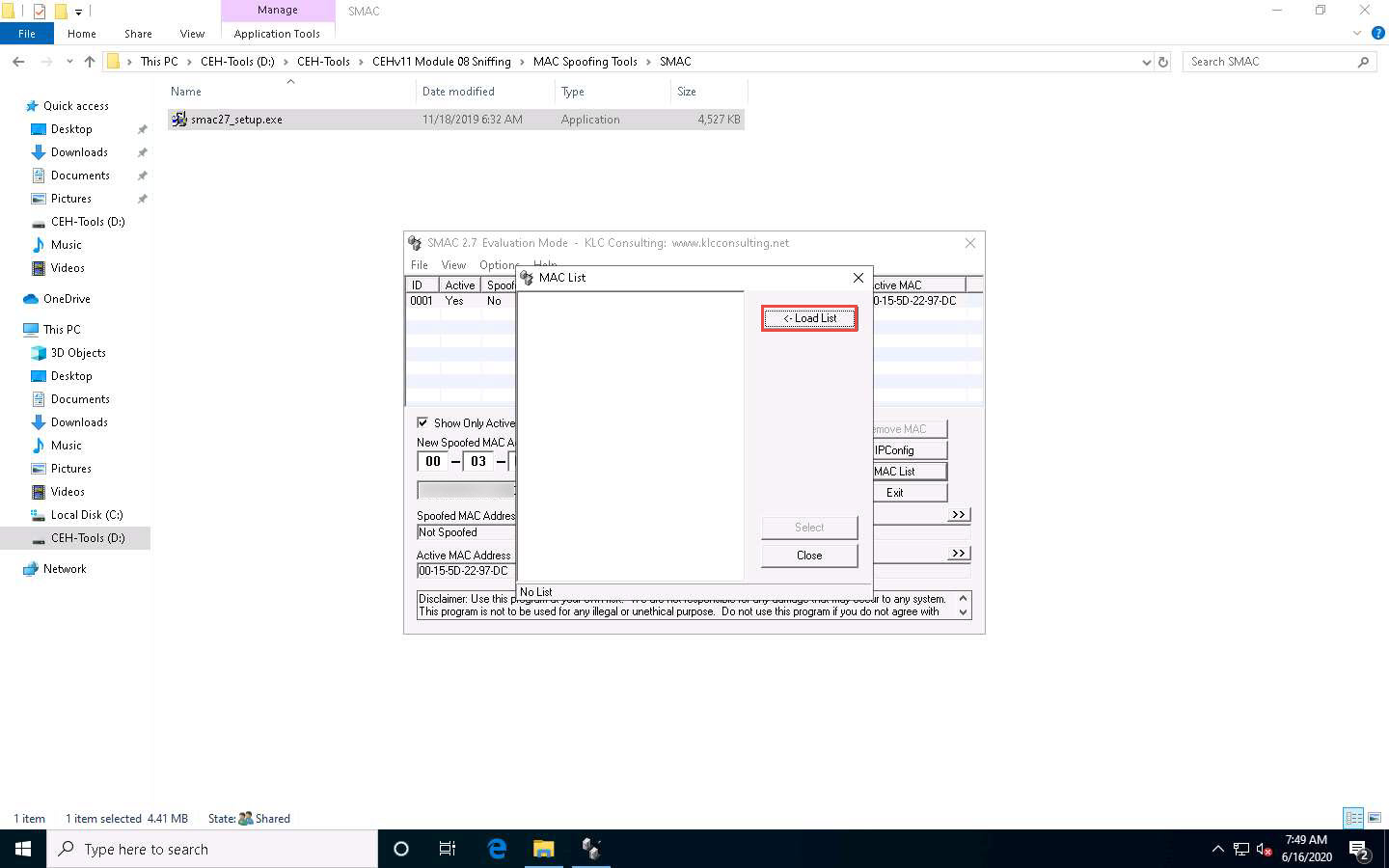Click second MAC octet field 03

[478, 462]
